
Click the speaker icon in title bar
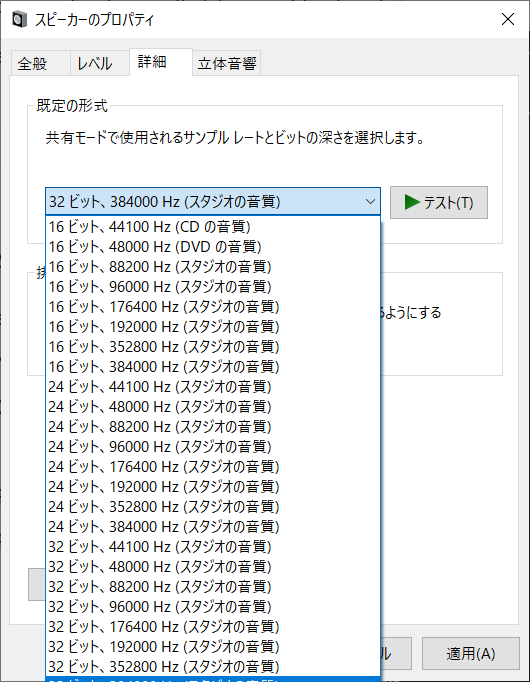click(x=20, y=20)
